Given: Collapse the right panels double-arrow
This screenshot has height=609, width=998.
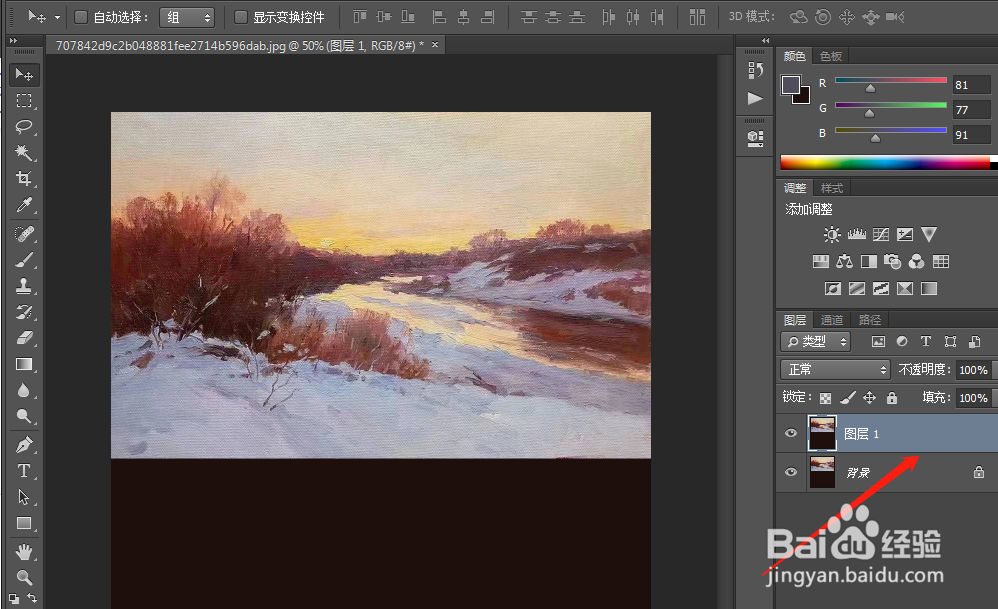Looking at the screenshot, I should (x=766, y=41).
